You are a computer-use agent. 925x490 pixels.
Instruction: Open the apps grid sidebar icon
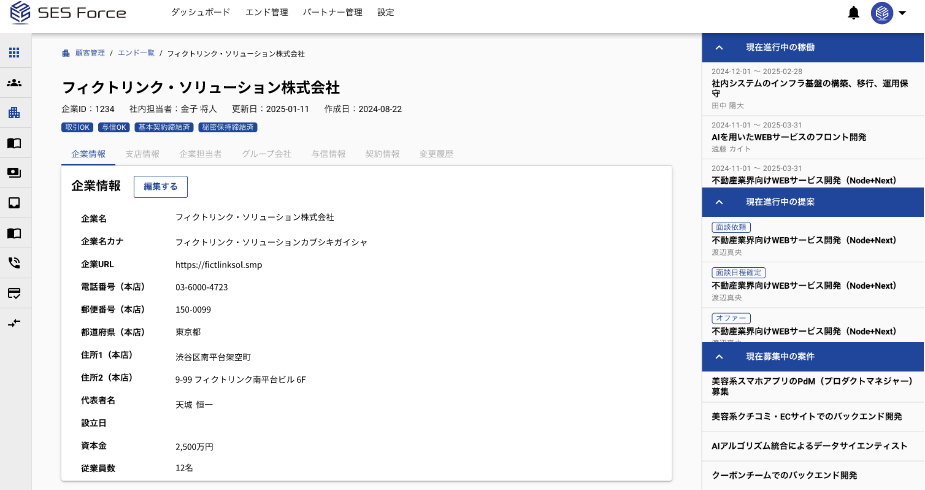pyautogui.click(x=14, y=52)
